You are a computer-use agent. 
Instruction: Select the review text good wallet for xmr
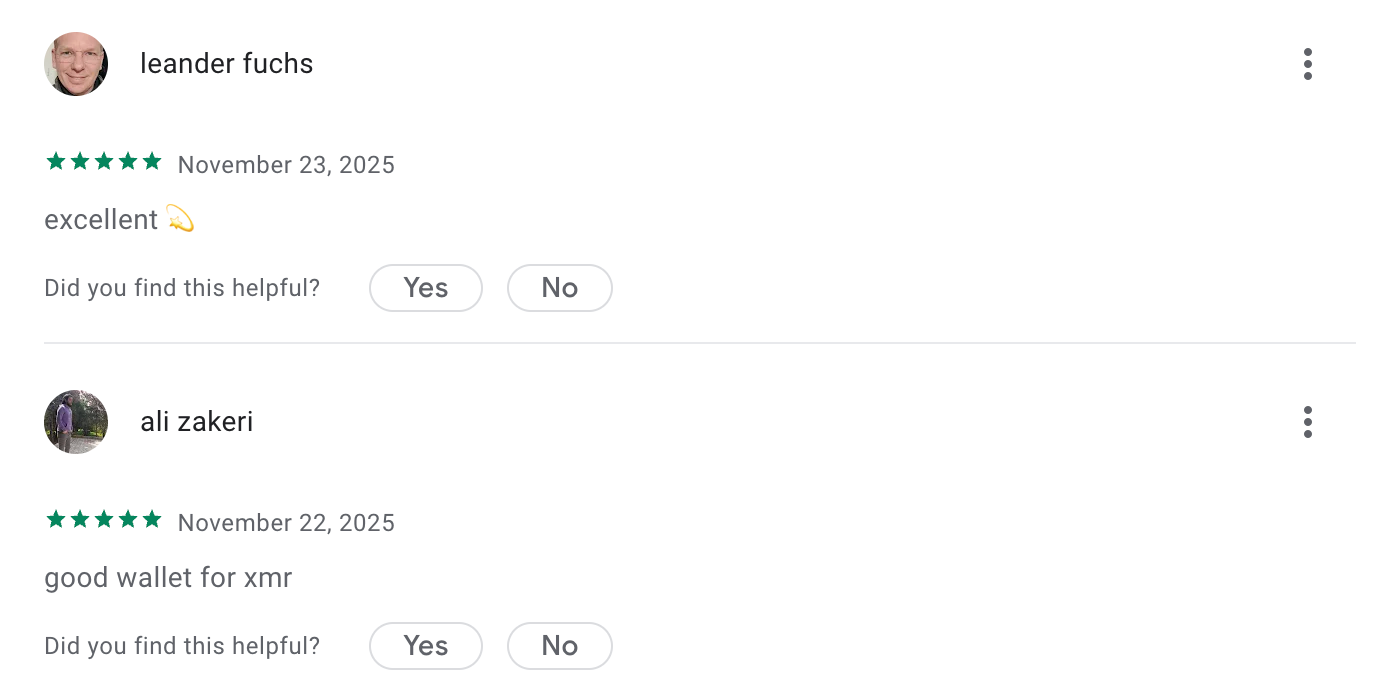point(167,577)
